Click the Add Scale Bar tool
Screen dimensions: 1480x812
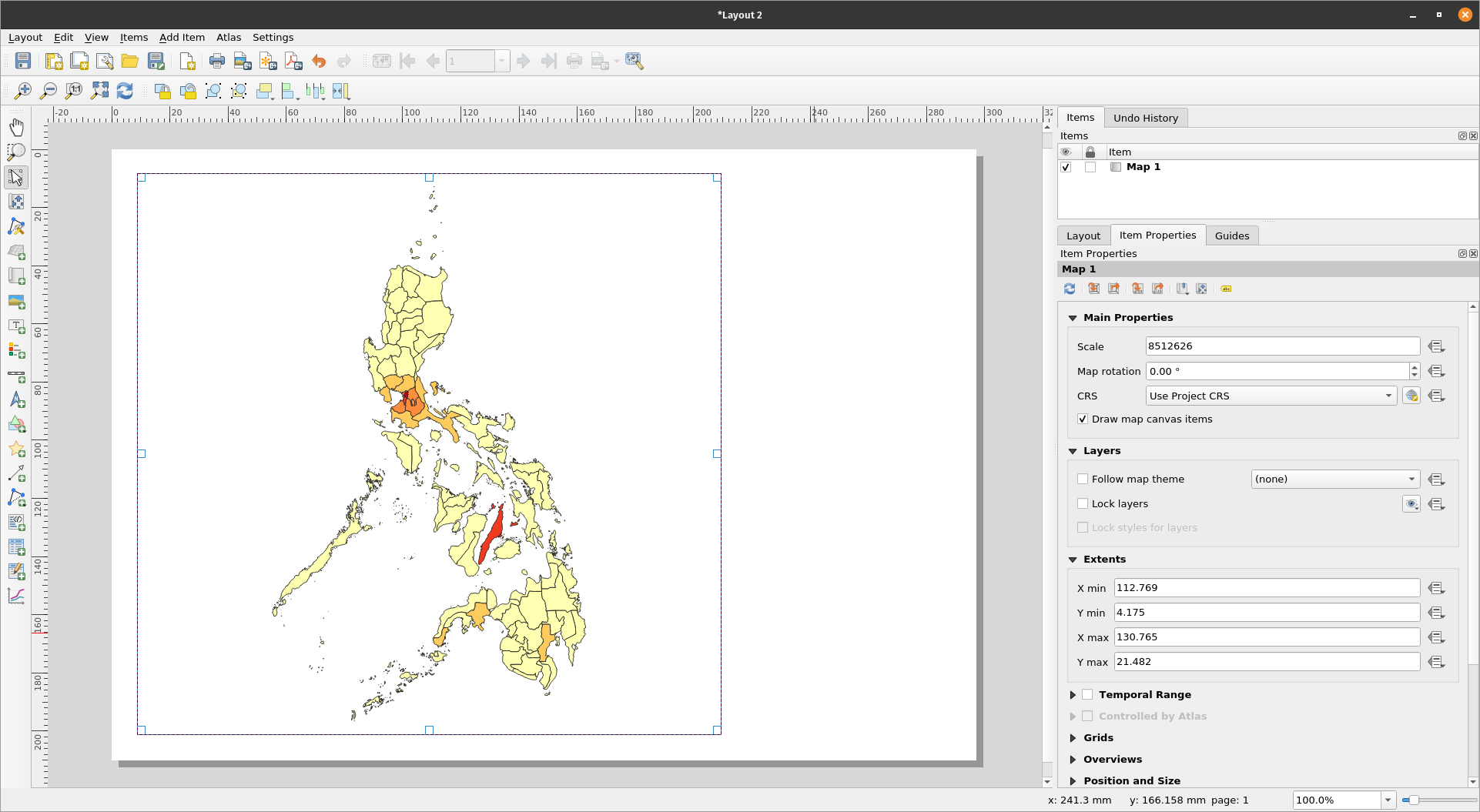(16, 376)
